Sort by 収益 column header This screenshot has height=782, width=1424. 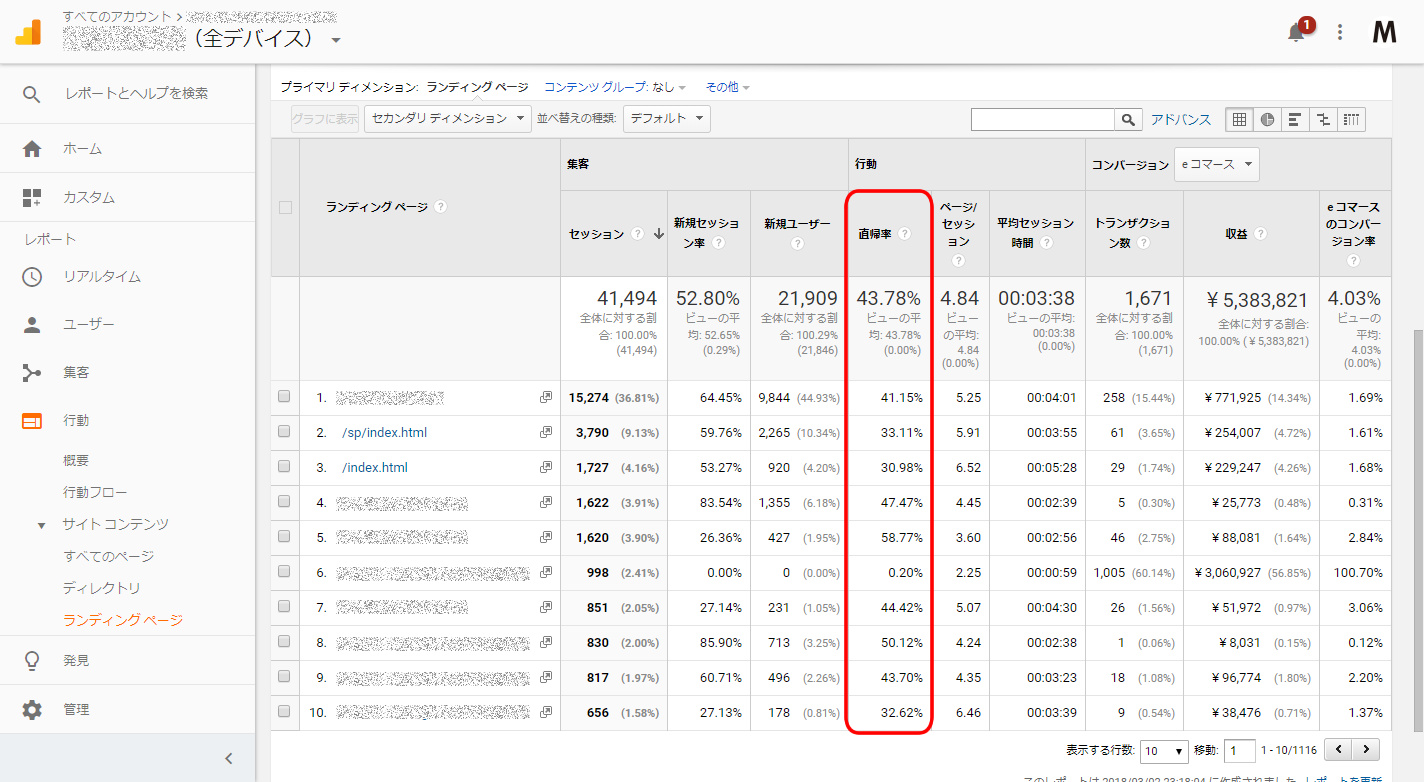point(1236,233)
